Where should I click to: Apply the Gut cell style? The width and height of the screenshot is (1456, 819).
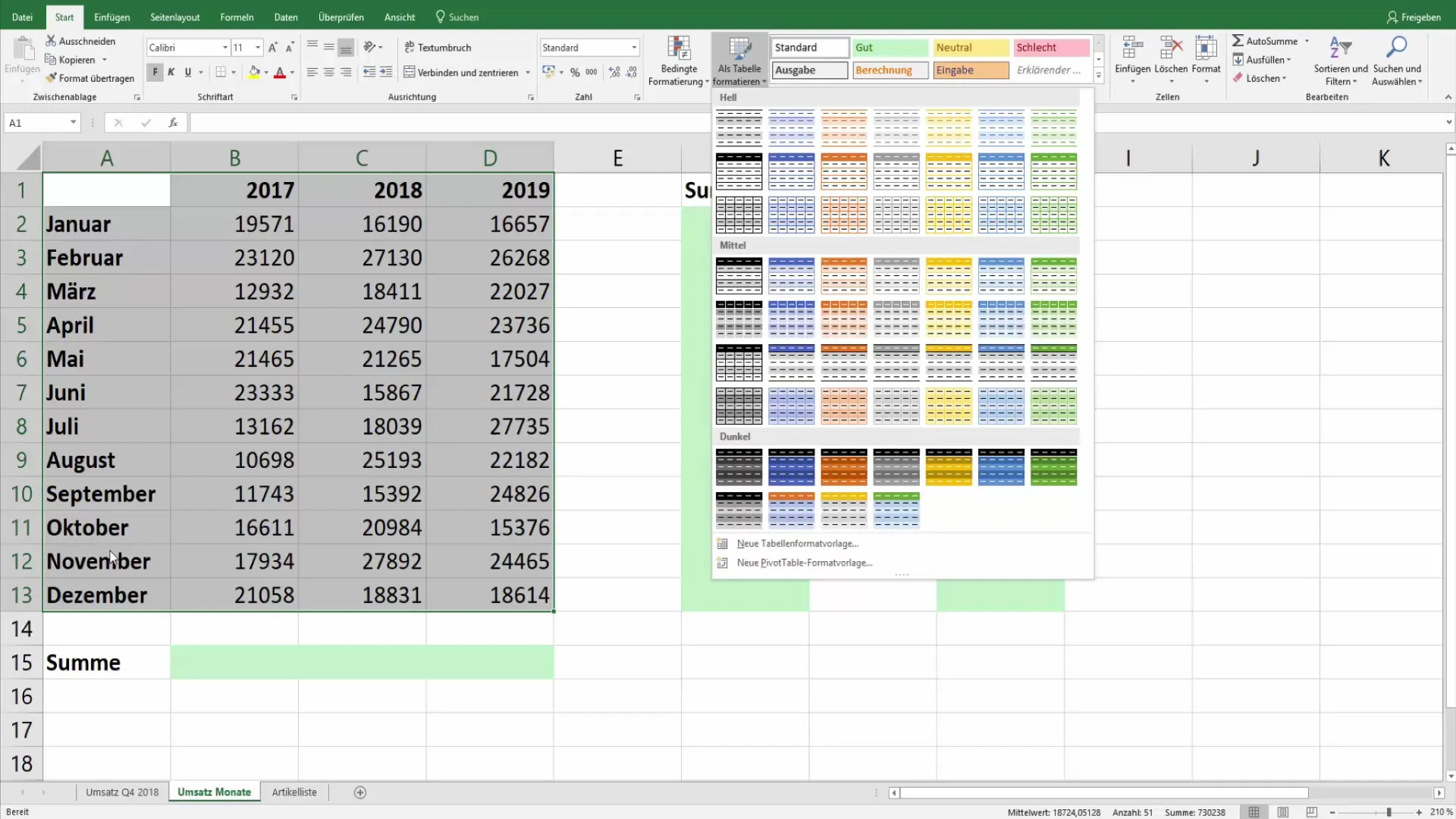coord(890,48)
